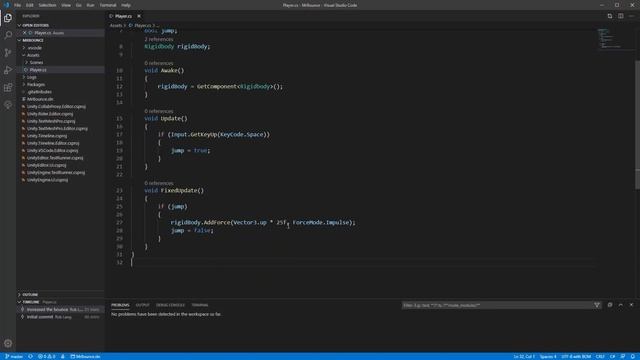Select Player.cs in the Assets folder tree
The height and width of the screenshot is (360, 640).
60,70
